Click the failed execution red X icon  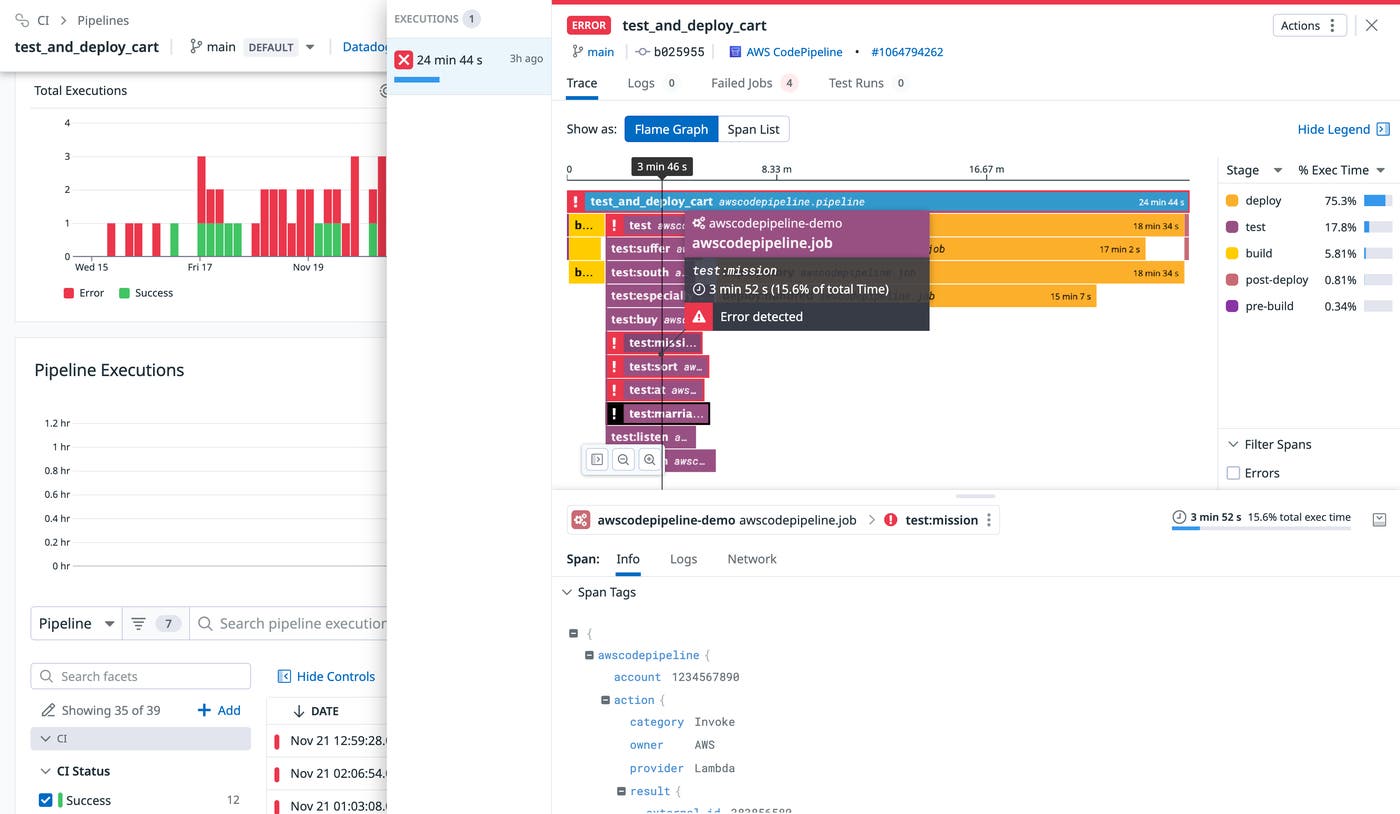404,60
